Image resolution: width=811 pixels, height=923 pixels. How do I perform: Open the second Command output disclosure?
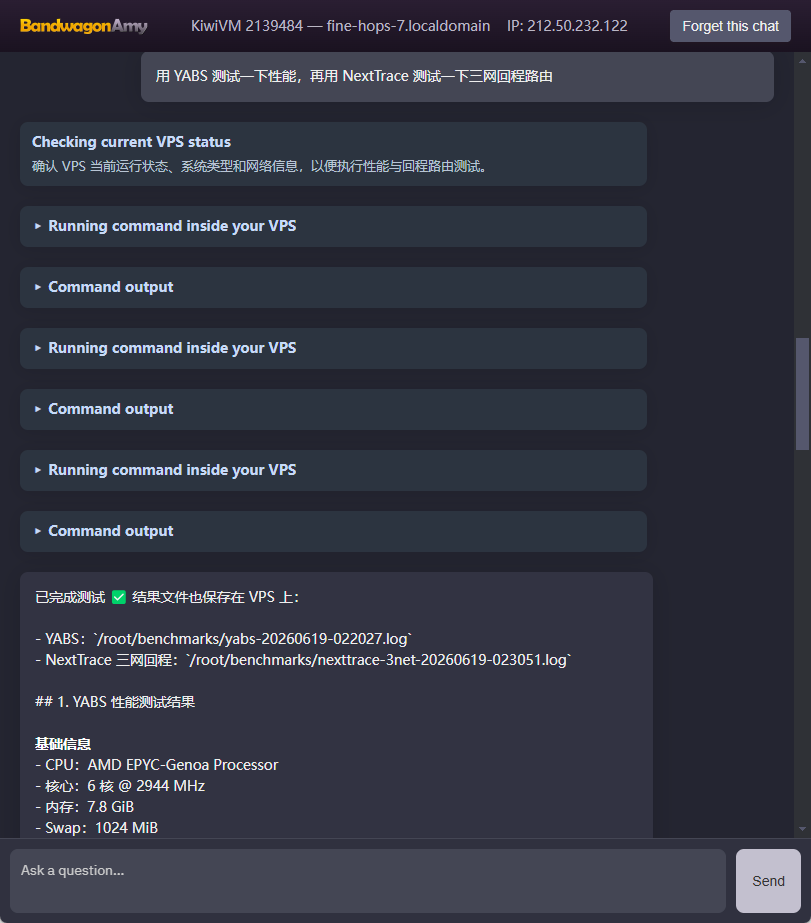point(333,409)
